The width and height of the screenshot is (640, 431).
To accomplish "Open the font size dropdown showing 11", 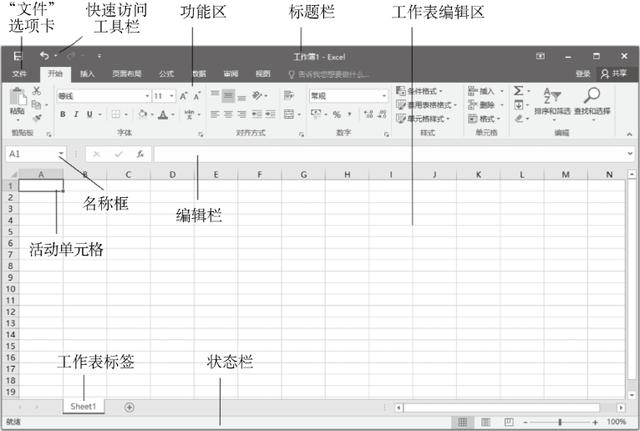I will coord(172,96).
